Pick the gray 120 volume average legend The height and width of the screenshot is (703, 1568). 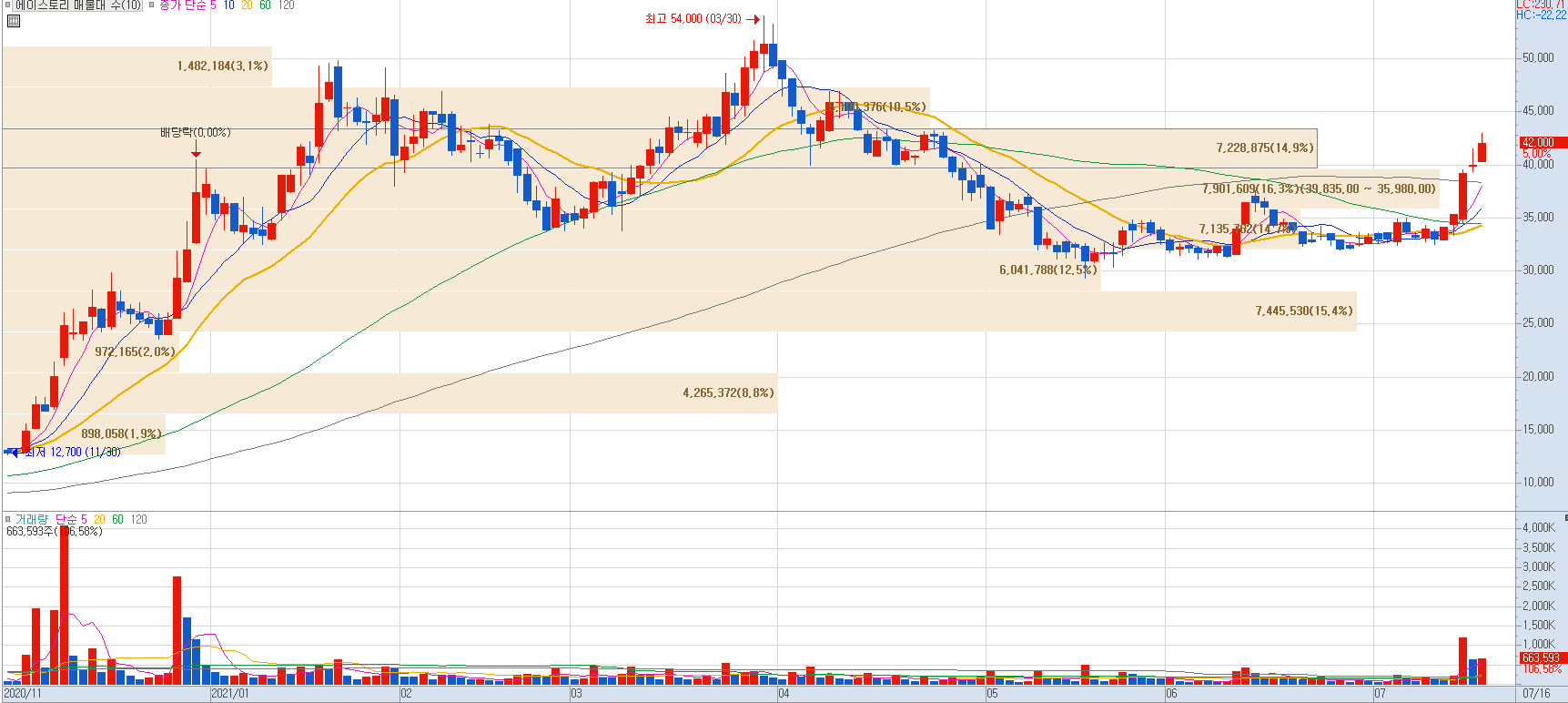[138, 519]
